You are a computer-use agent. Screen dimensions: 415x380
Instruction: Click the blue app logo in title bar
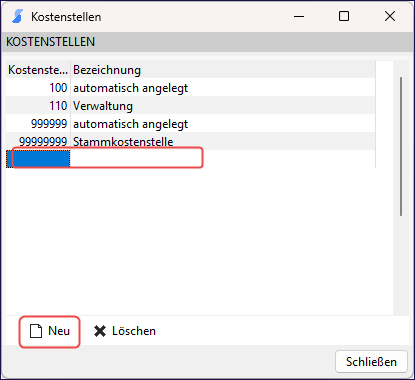coord(17,16)
